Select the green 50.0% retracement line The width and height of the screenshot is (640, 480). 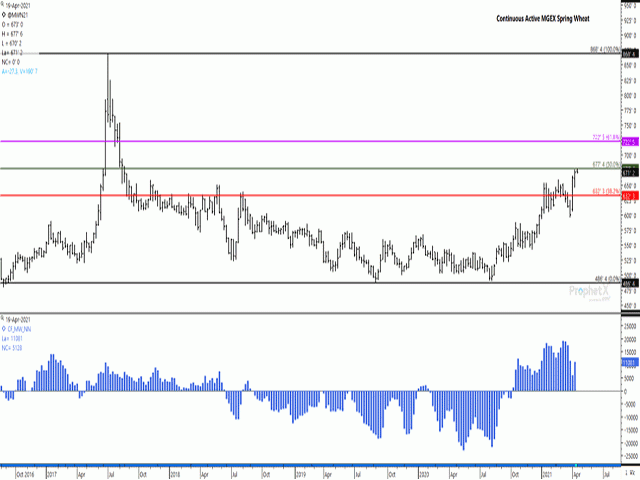pos(300,169)
